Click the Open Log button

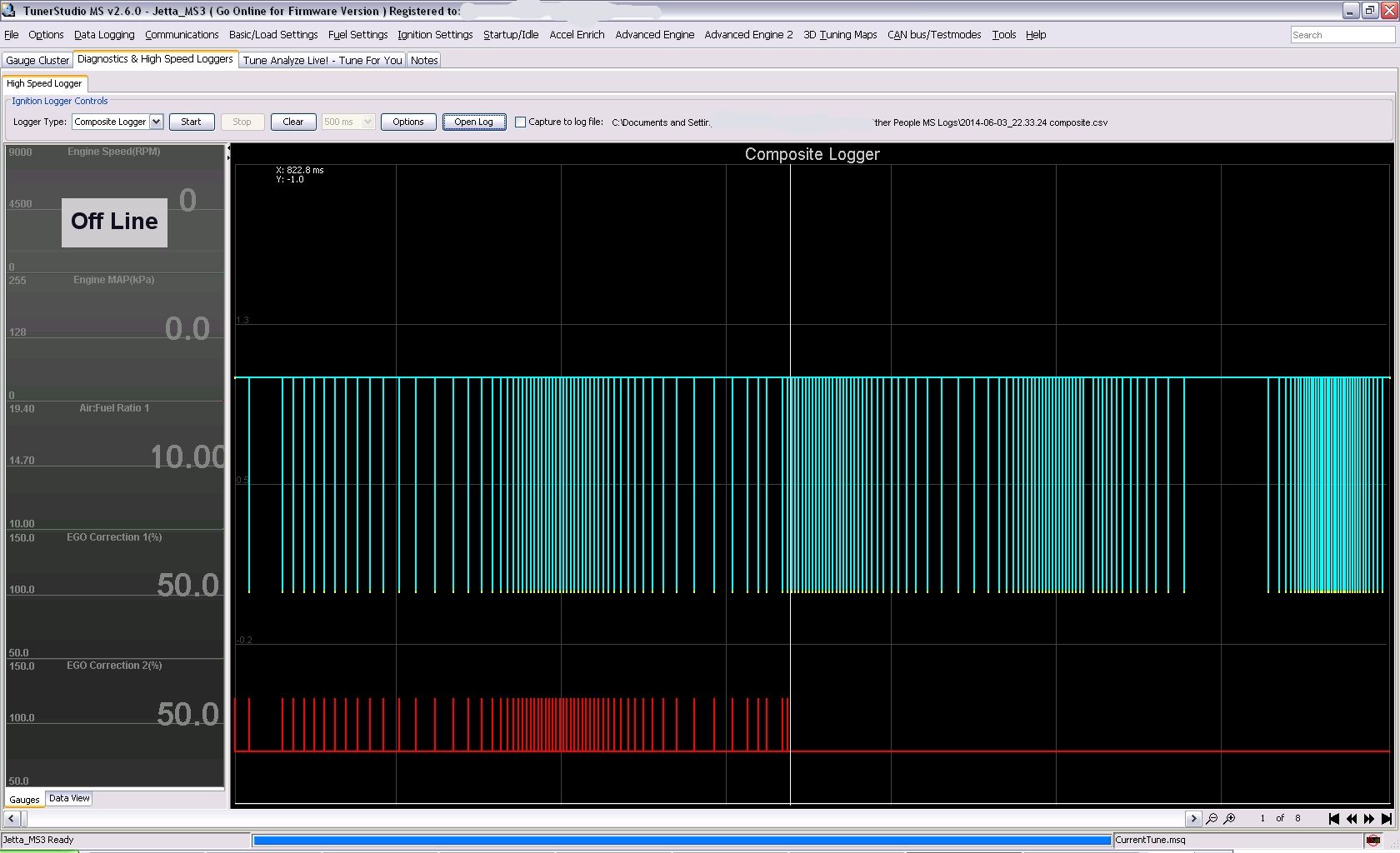(473, 122)
